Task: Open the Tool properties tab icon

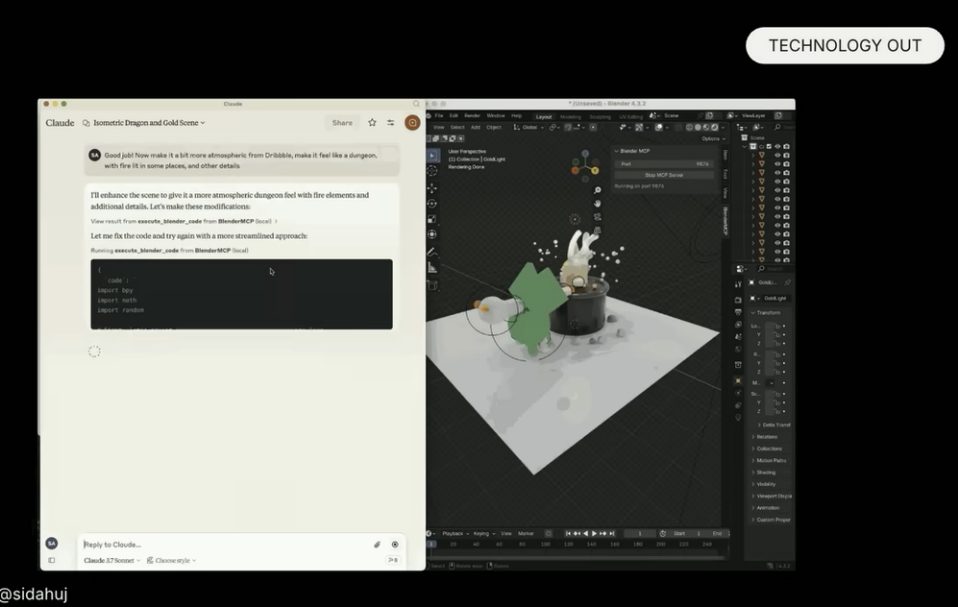Action: tap(738, 284)
